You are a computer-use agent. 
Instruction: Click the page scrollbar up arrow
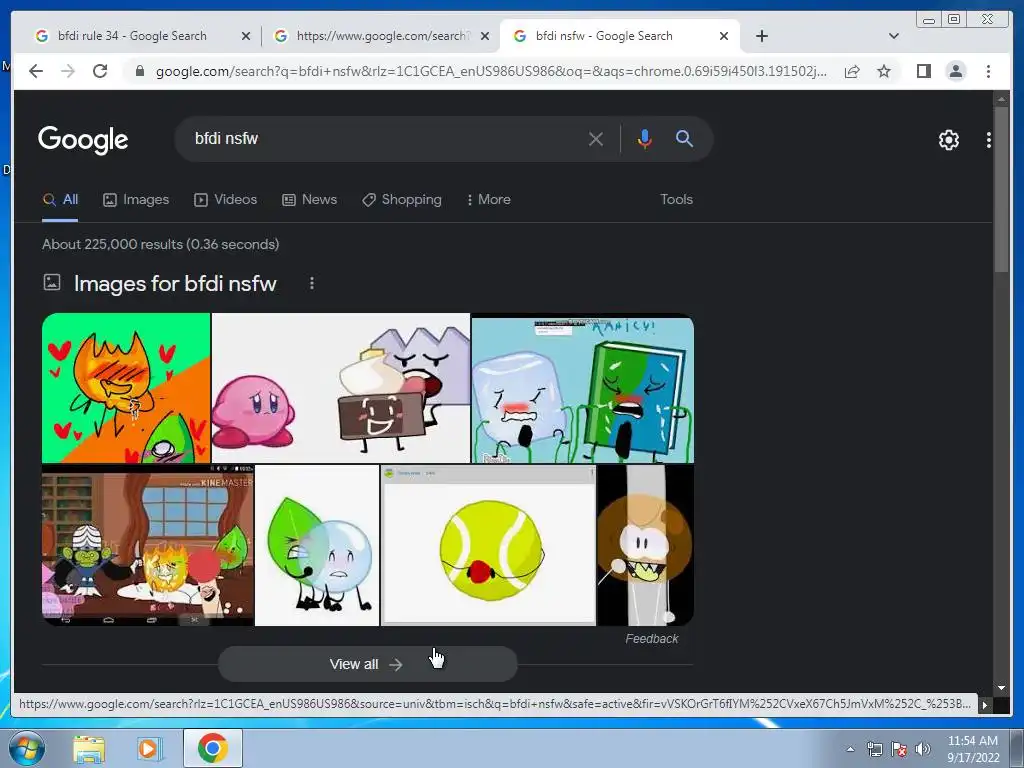coord(1001,99)
